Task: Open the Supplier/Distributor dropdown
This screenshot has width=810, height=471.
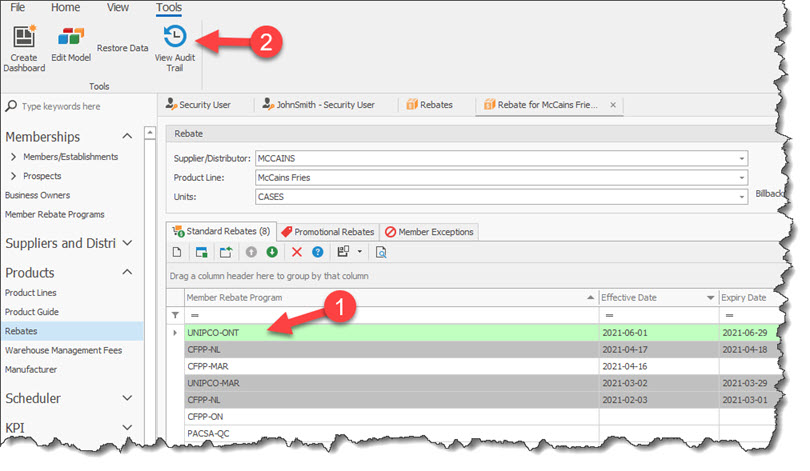Action: tap(742, 158)
